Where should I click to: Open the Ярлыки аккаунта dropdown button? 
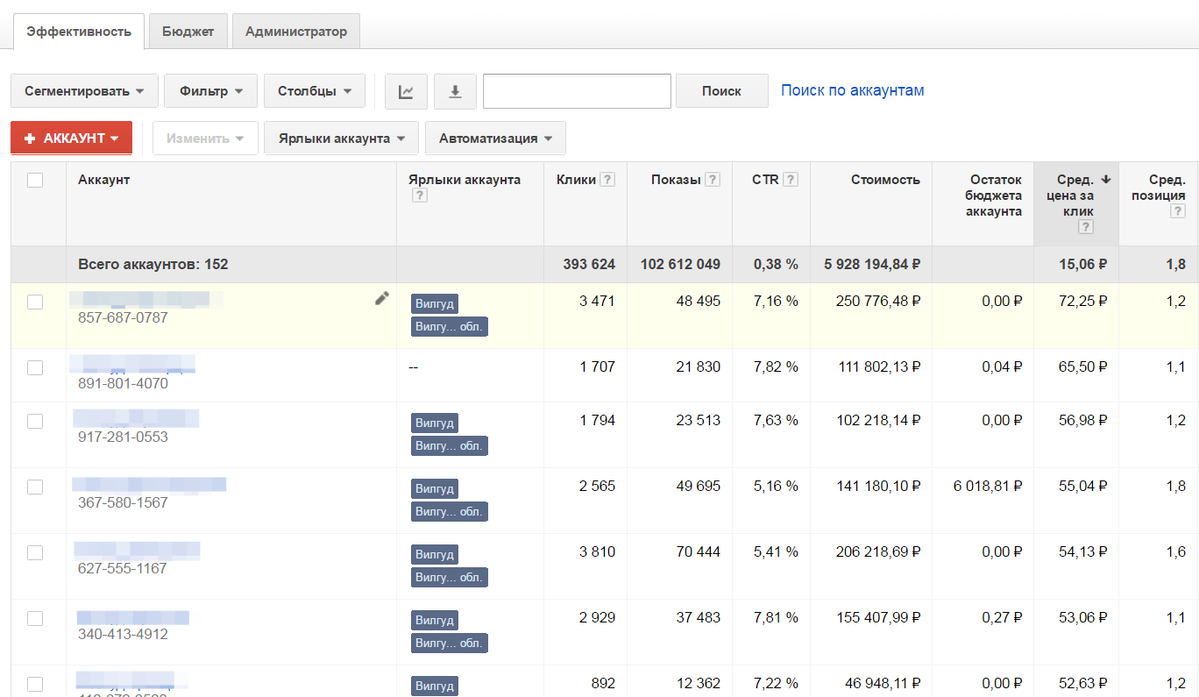tap(341, 138)
